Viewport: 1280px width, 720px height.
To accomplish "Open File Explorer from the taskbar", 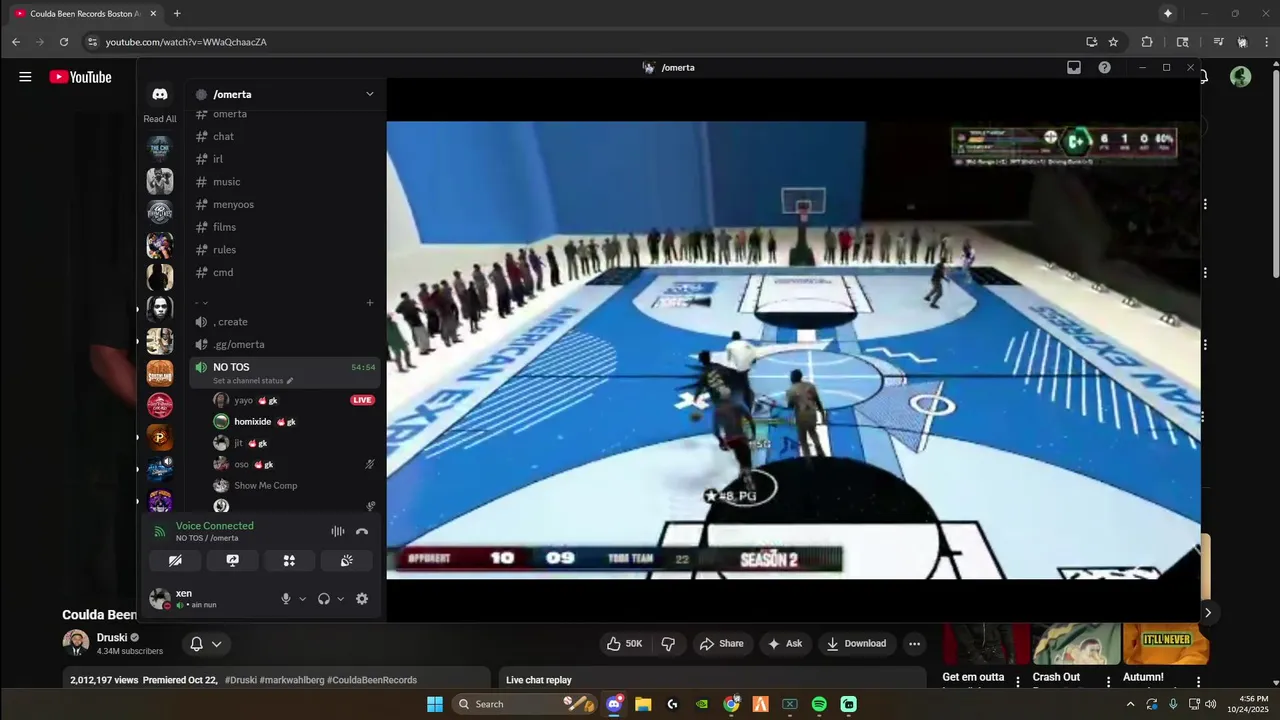I will coord(643,704).
